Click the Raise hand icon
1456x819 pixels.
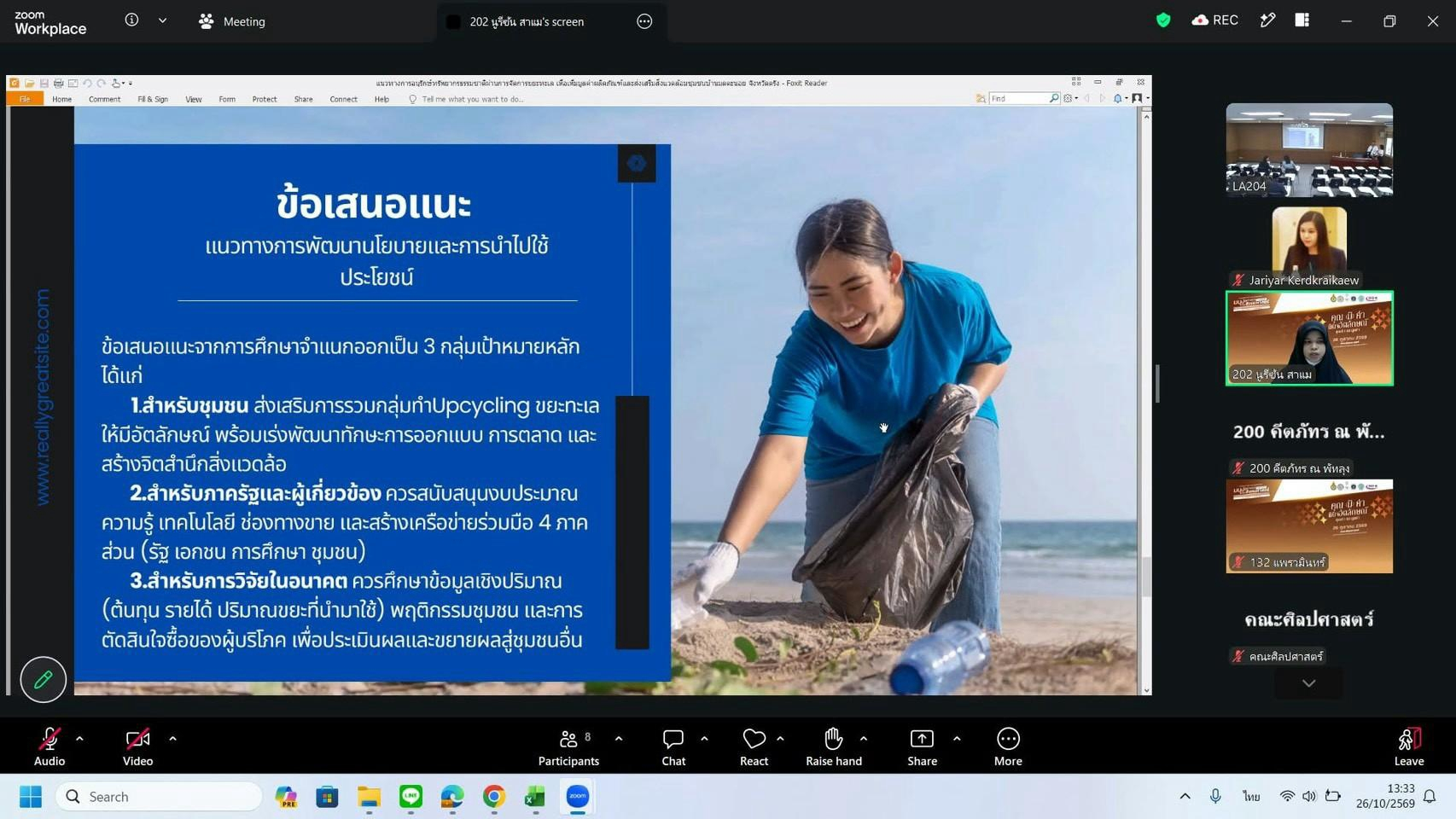(x=834, y=739)
